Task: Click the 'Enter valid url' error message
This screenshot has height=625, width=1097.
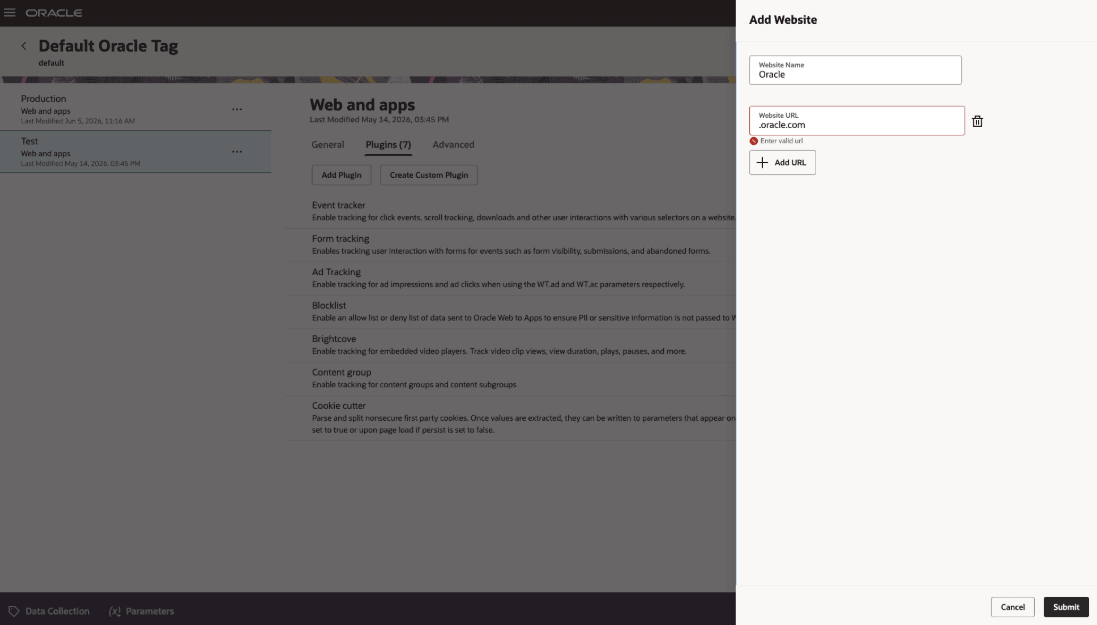Action: (781, 141)
